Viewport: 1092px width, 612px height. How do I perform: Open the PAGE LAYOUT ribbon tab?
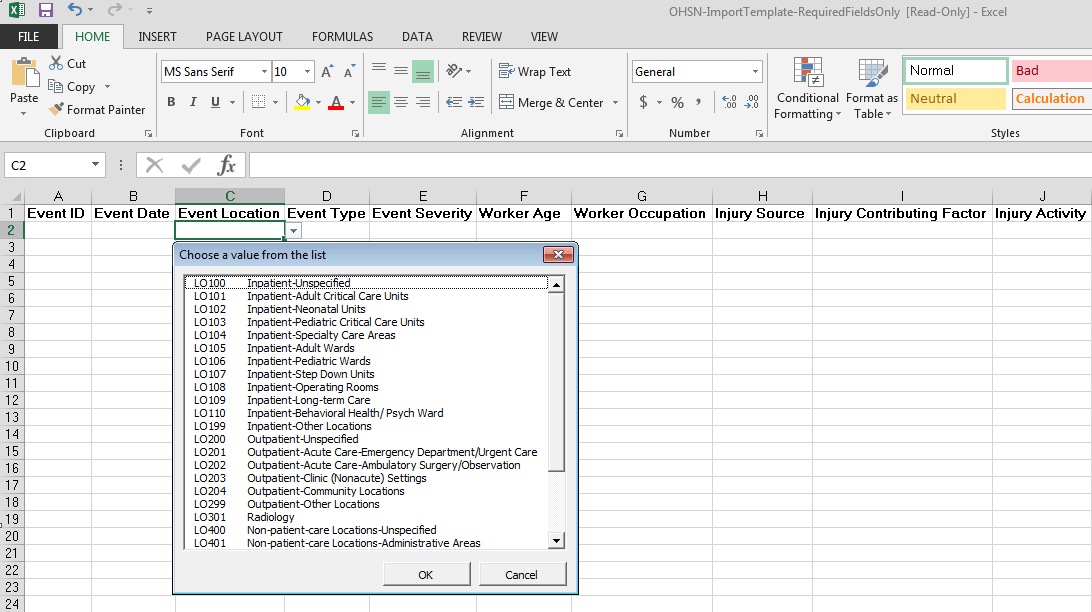[x=244, y=37]
